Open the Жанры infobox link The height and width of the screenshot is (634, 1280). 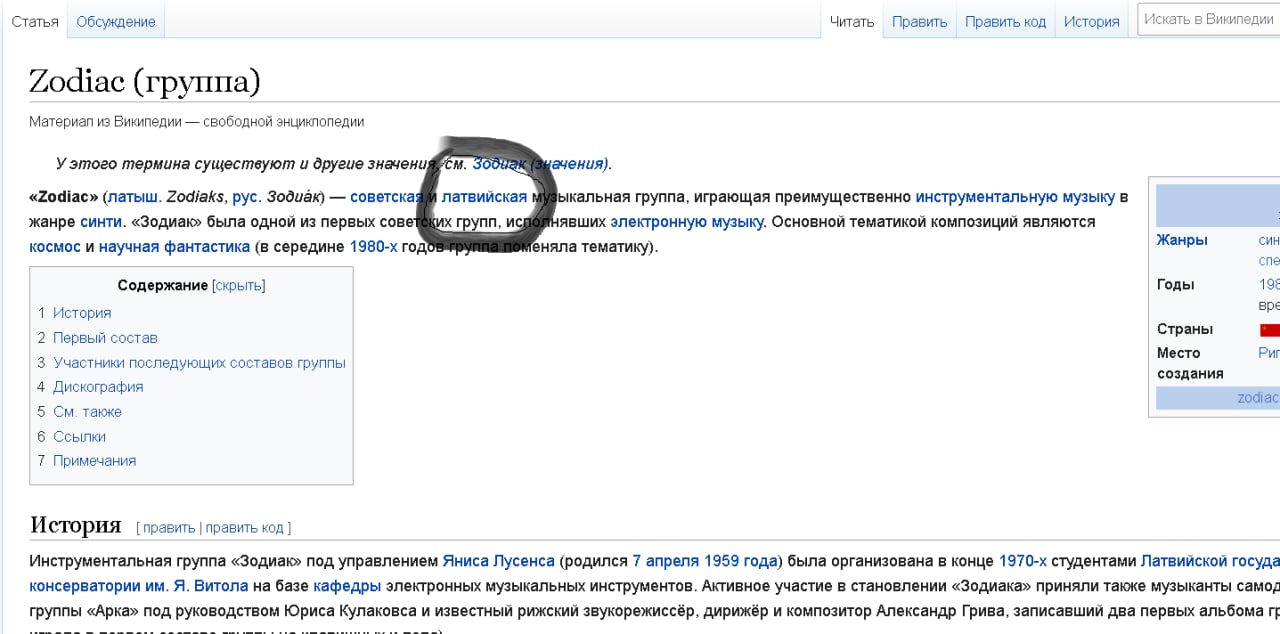coord(1182,240)
